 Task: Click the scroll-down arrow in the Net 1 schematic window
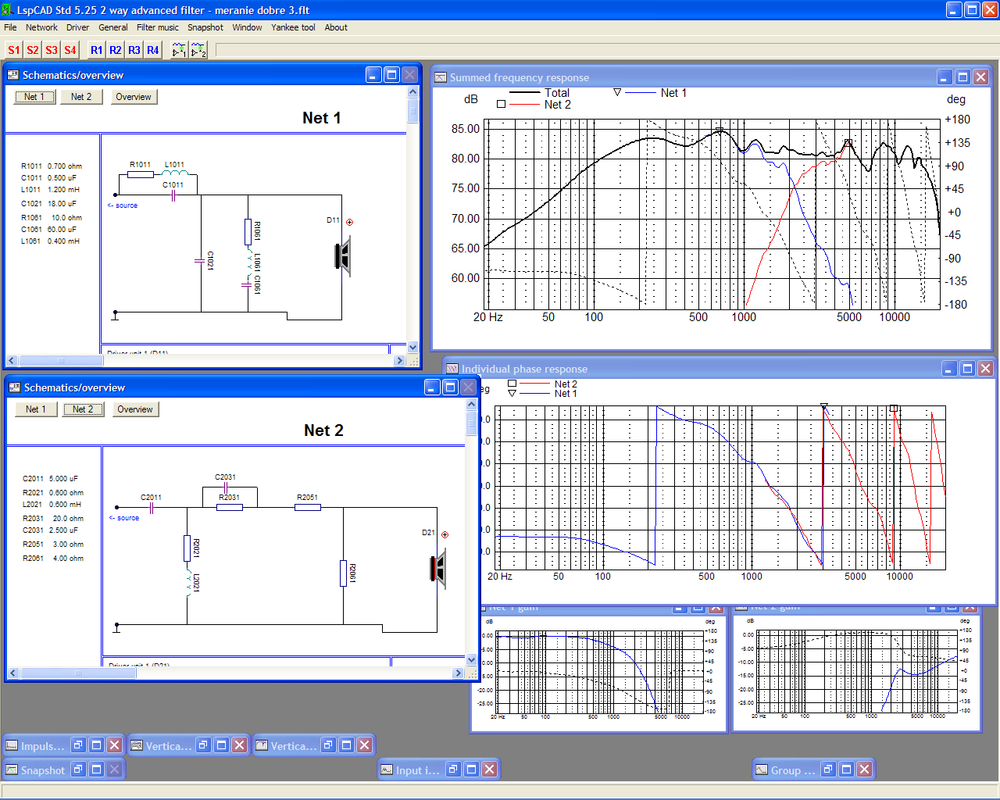[x=413, y=347]
